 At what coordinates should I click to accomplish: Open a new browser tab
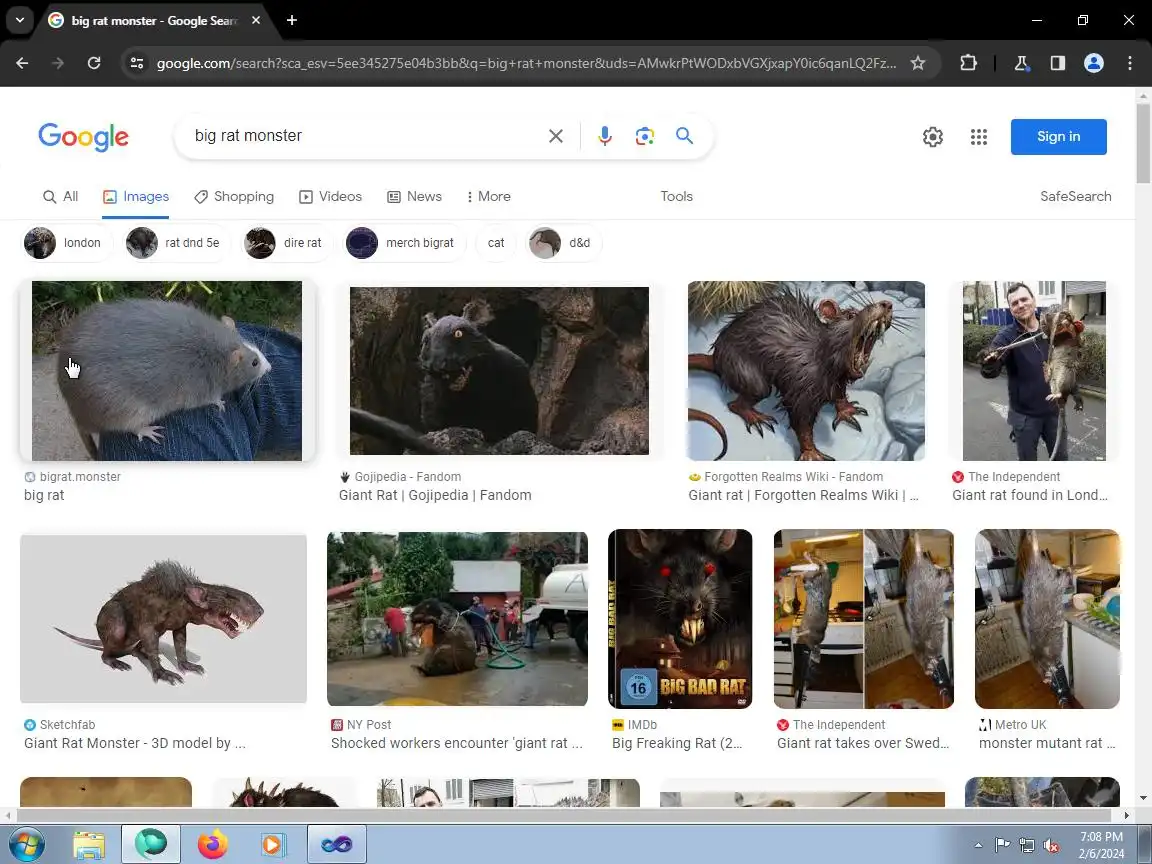pyautogui.click(x=292, y=20)
